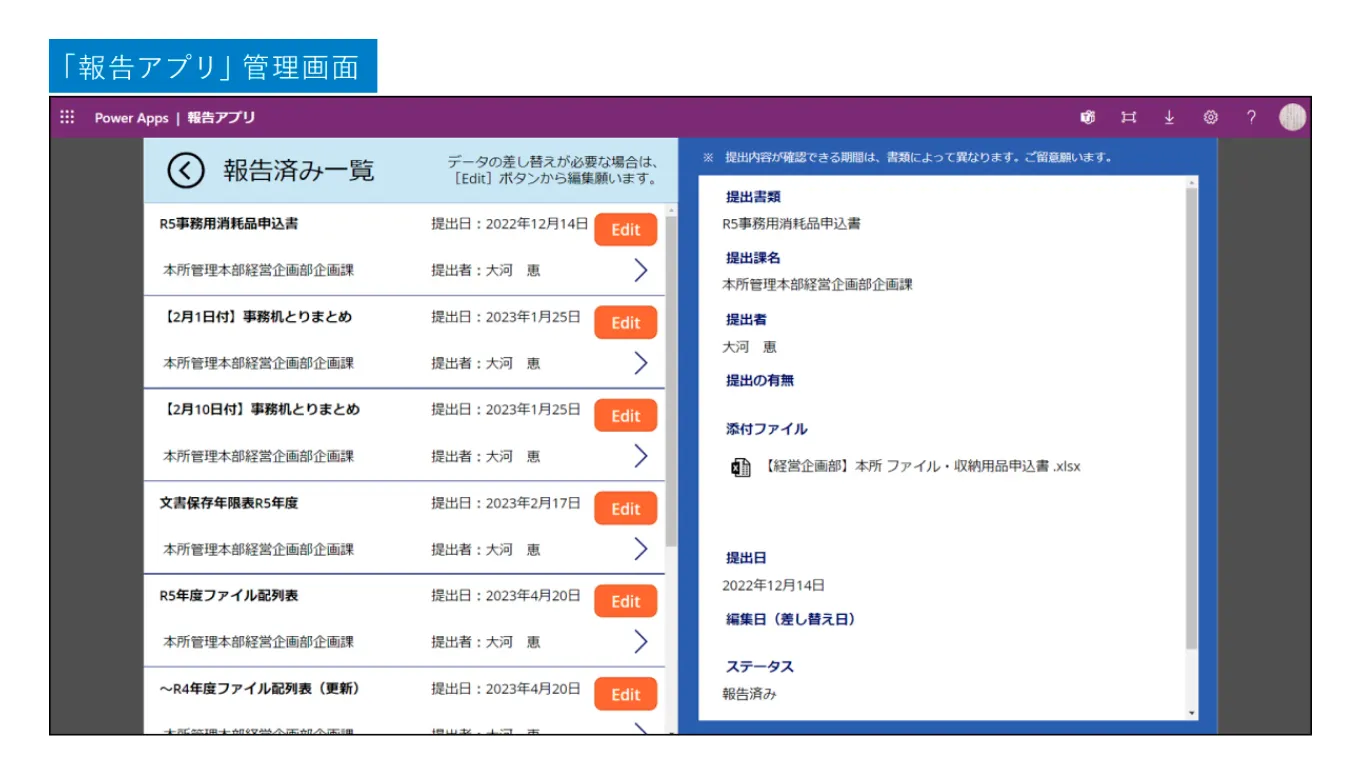Click the 「報告アプリ」管理画面 slide title

click(x=213, y=66)
